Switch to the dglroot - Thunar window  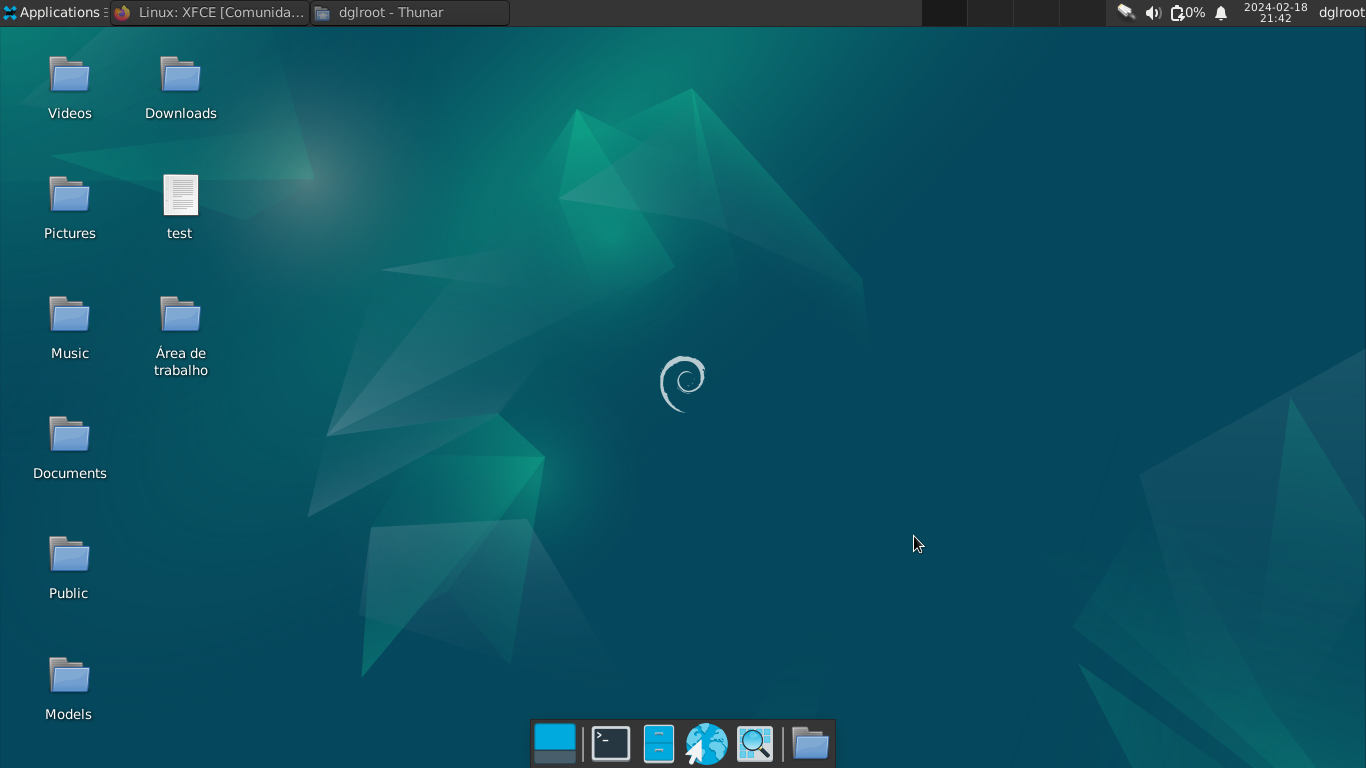click(410, 13)
